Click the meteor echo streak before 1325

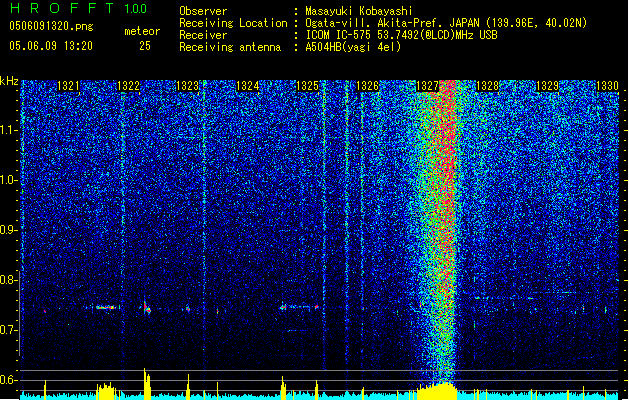tap(300, 307)
